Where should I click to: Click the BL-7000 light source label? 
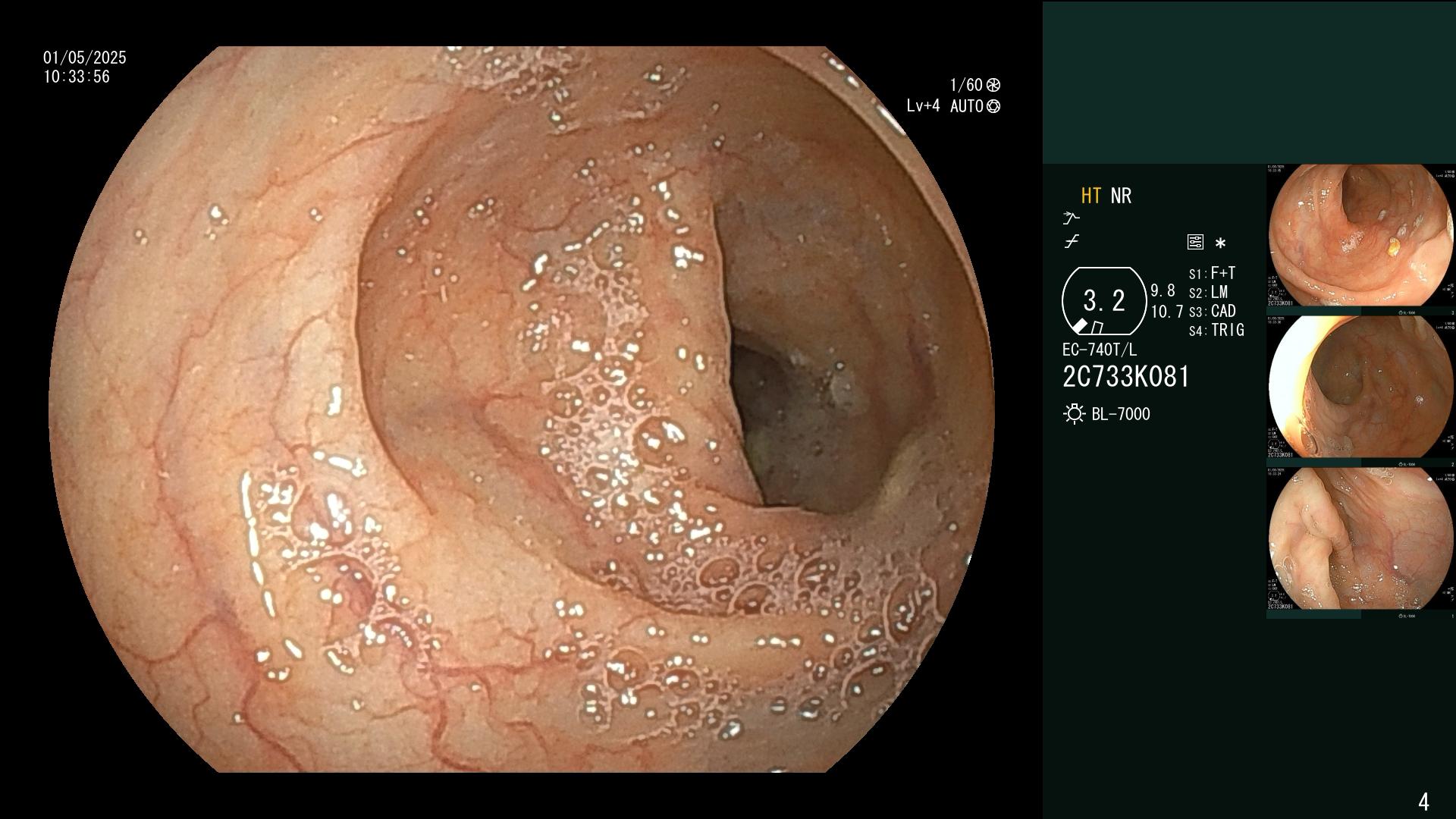1121,414
